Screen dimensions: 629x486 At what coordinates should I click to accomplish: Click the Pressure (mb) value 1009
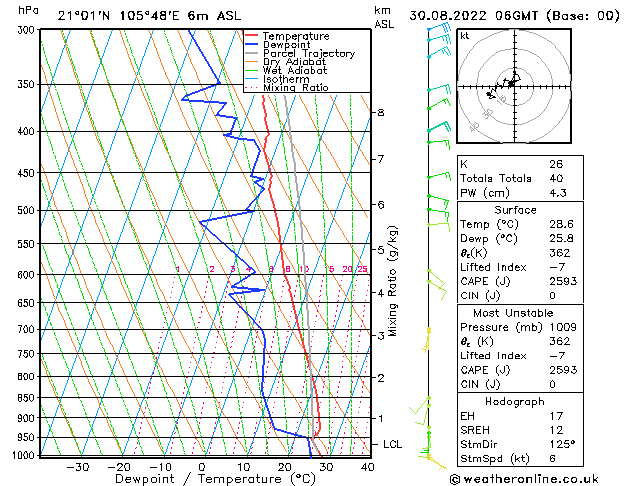[x=563, y=327]
